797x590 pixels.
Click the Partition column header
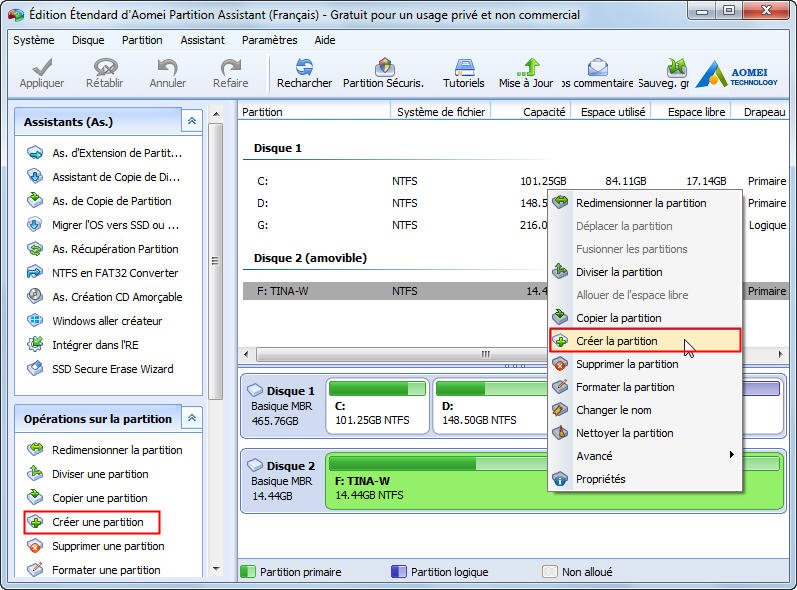click(x=314, y=112)
